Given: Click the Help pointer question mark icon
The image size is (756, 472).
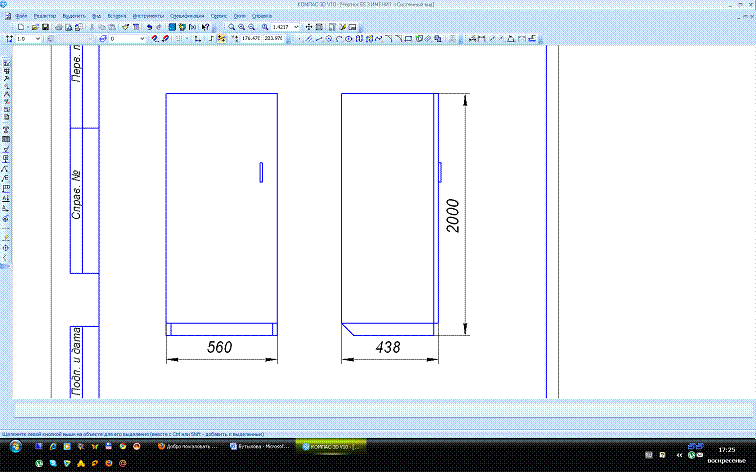Looking at the screenshot, I should tap(205, 26).
